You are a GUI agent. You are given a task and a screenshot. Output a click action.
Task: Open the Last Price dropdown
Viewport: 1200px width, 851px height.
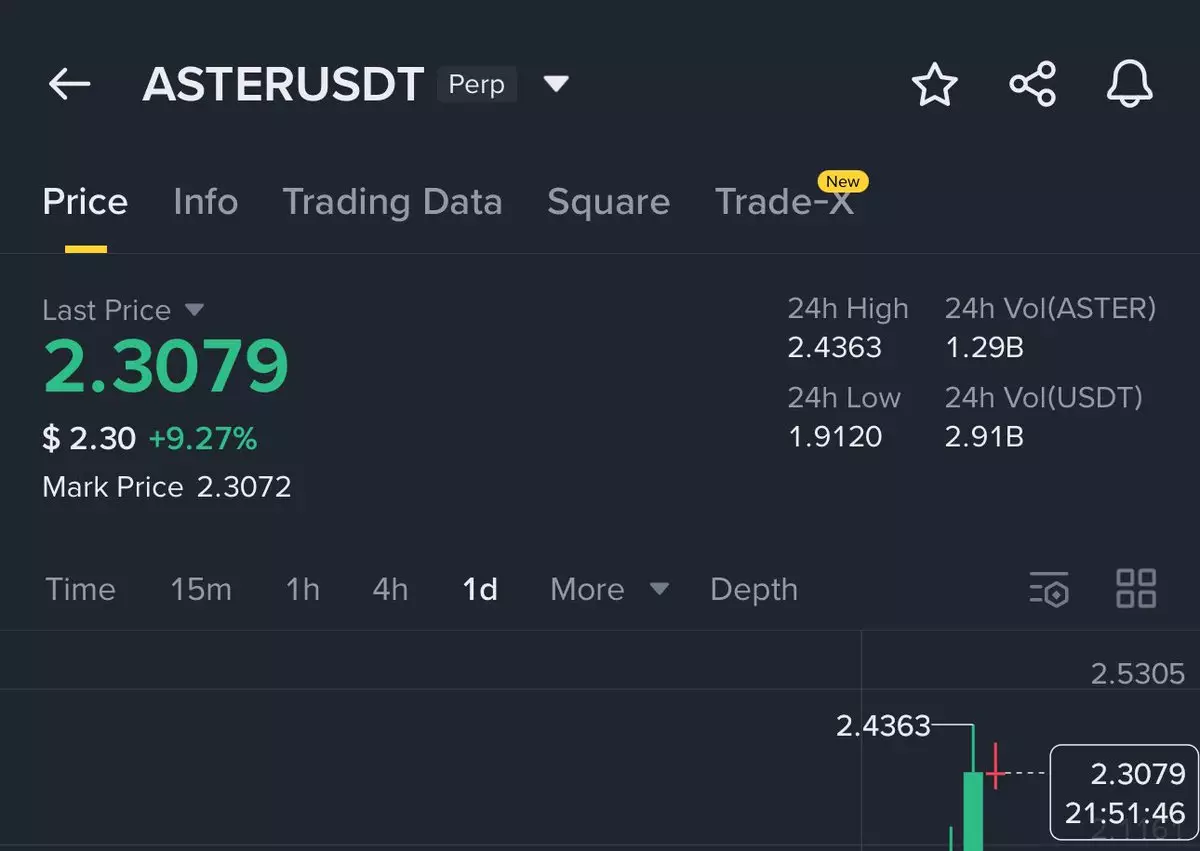point(195,310)
